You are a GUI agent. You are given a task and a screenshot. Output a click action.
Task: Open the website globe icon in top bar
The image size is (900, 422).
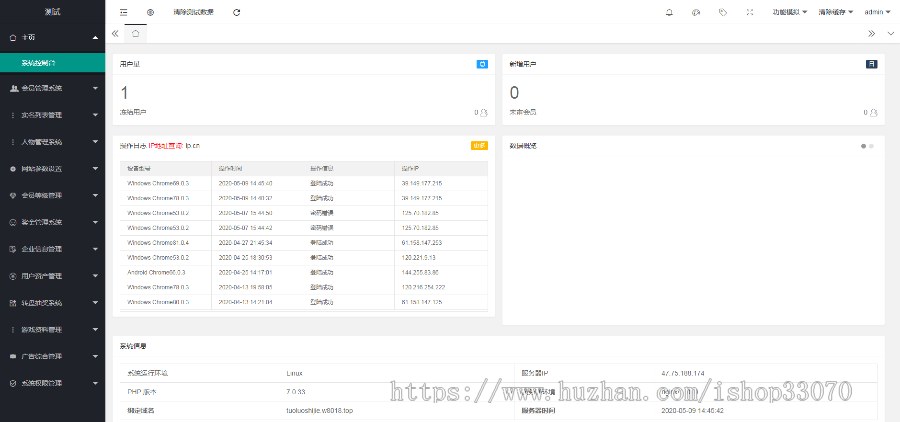pyautogui.click(x=150, y=12)
